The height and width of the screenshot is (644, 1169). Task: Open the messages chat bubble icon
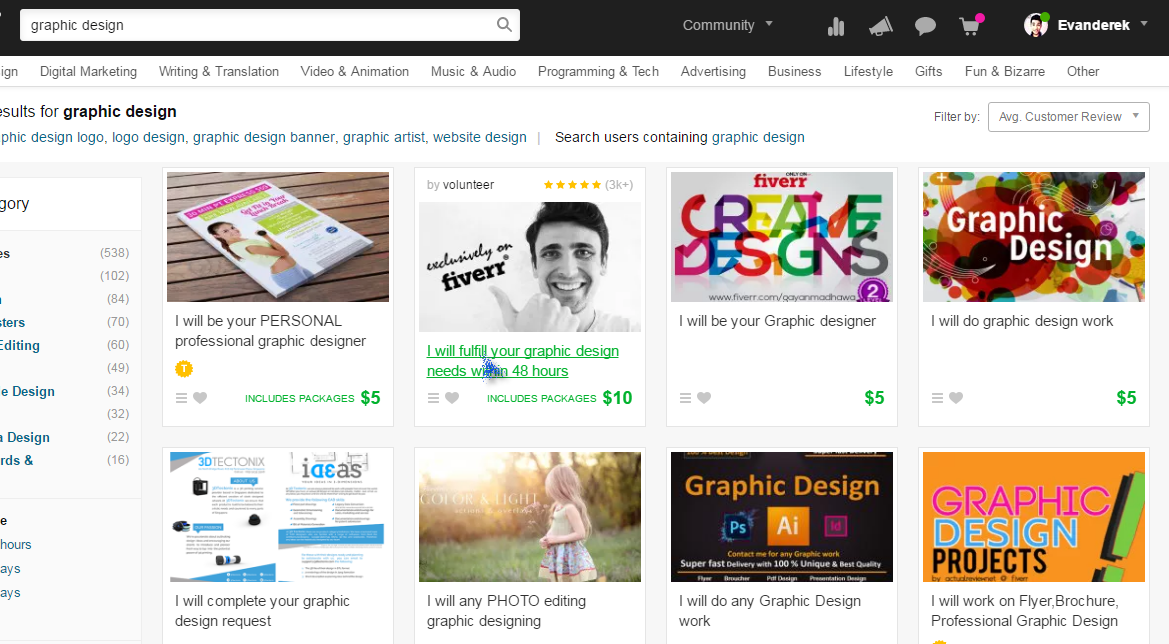(925, 27)
